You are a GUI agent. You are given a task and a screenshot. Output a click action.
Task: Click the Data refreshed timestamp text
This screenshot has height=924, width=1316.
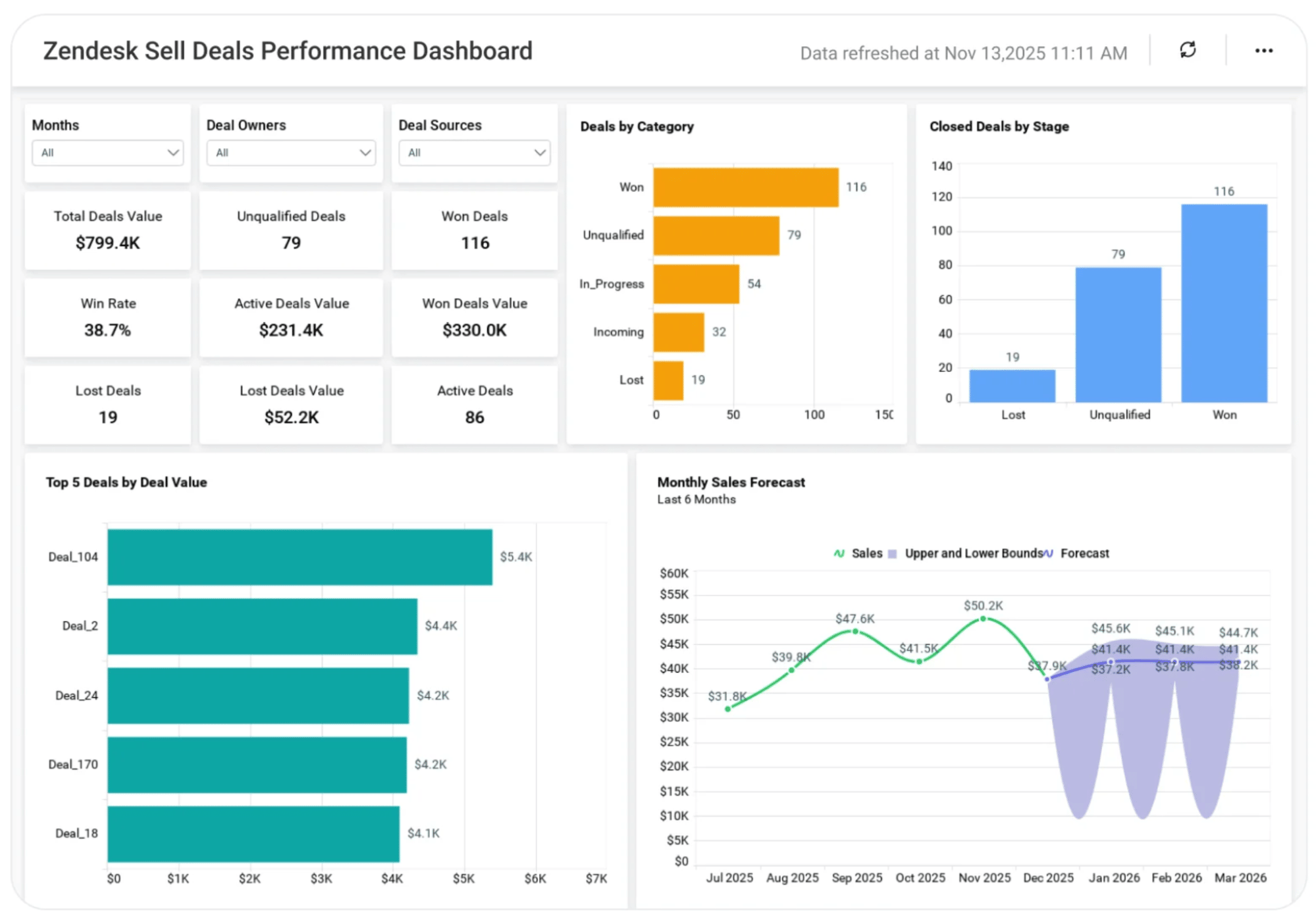pyautogui.click(x=964, y=53)
